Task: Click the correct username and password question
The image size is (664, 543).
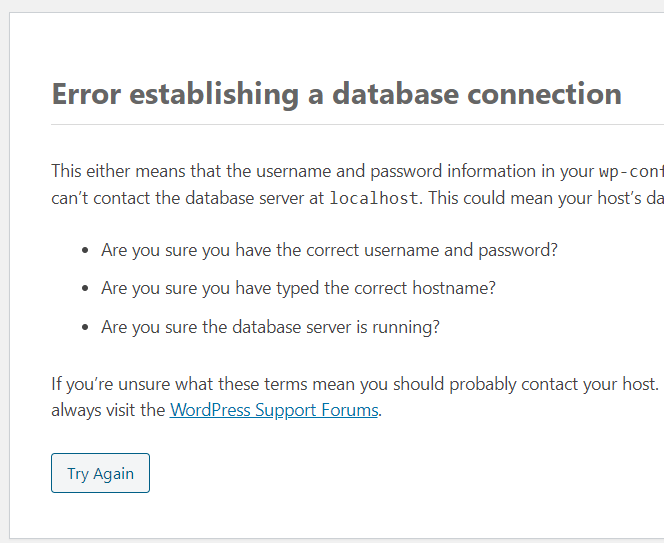Action: tap(329, 249)
